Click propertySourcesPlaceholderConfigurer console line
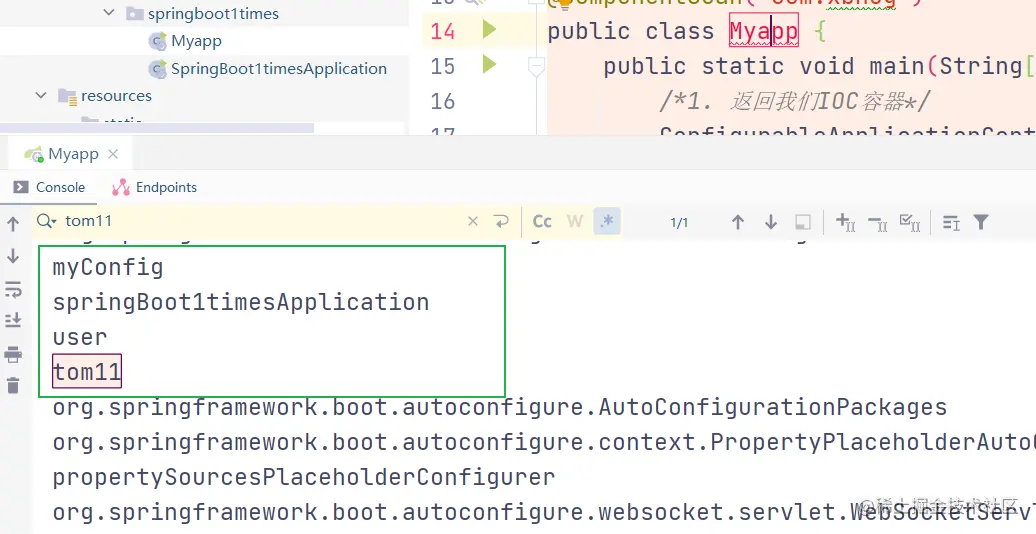Screen dimensions: 1036x534 [x=304, y=477]
